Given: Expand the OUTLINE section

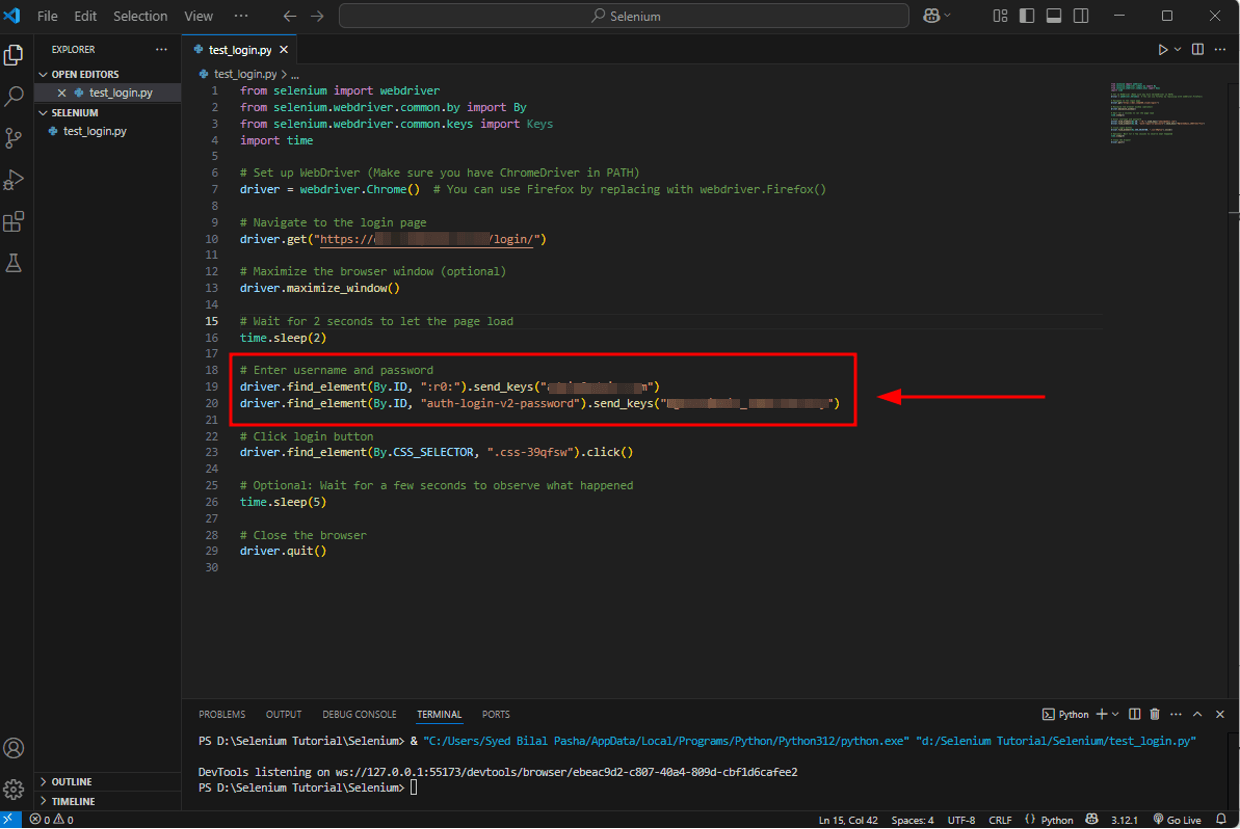Looking at the screenshot, I should pos(71,782).
